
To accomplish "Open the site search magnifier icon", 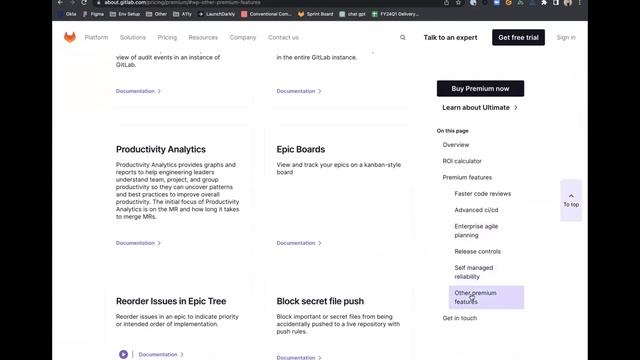I will point(402,38).
